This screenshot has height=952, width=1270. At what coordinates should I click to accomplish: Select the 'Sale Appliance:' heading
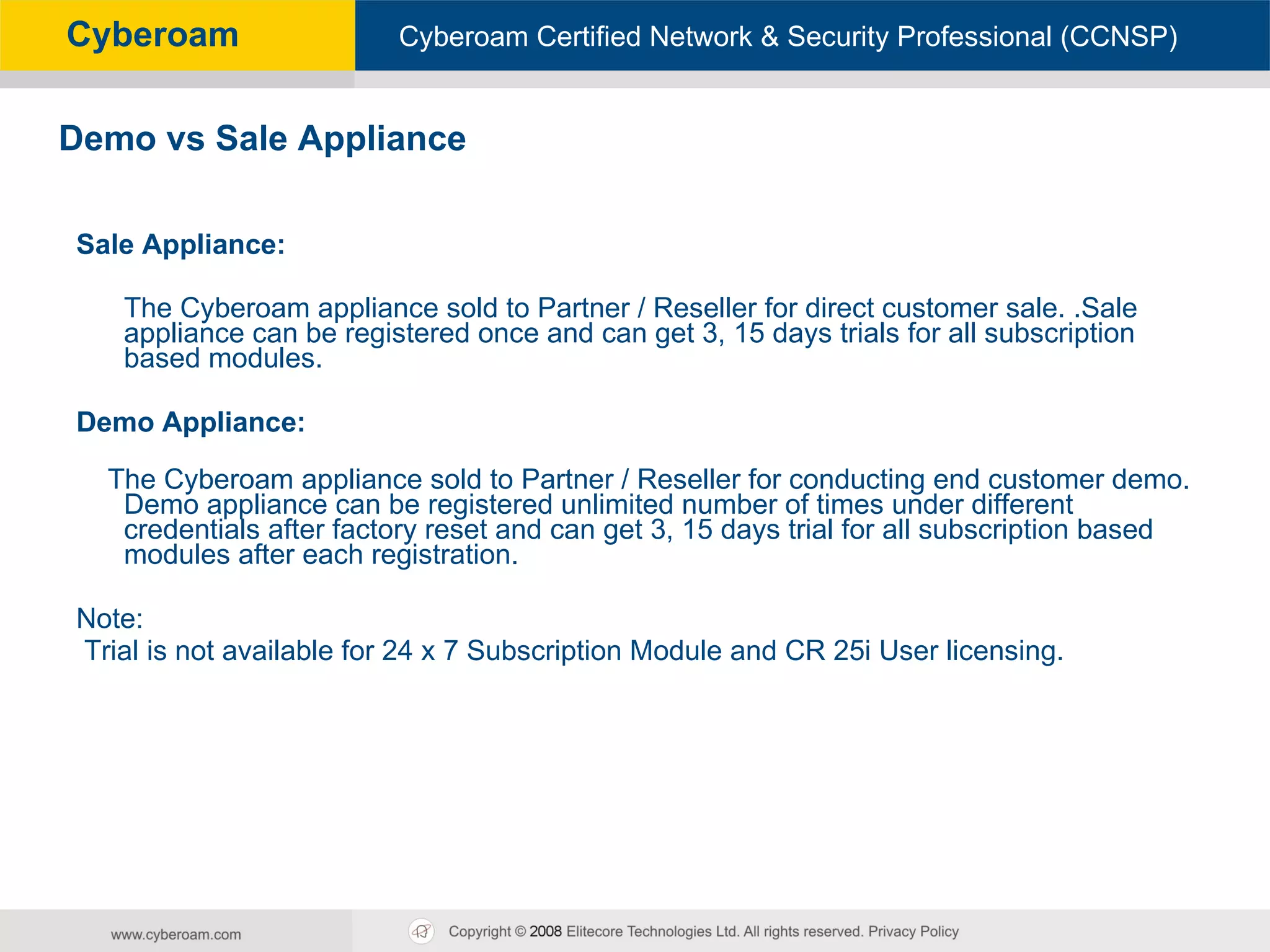click(x=180, y=244)
